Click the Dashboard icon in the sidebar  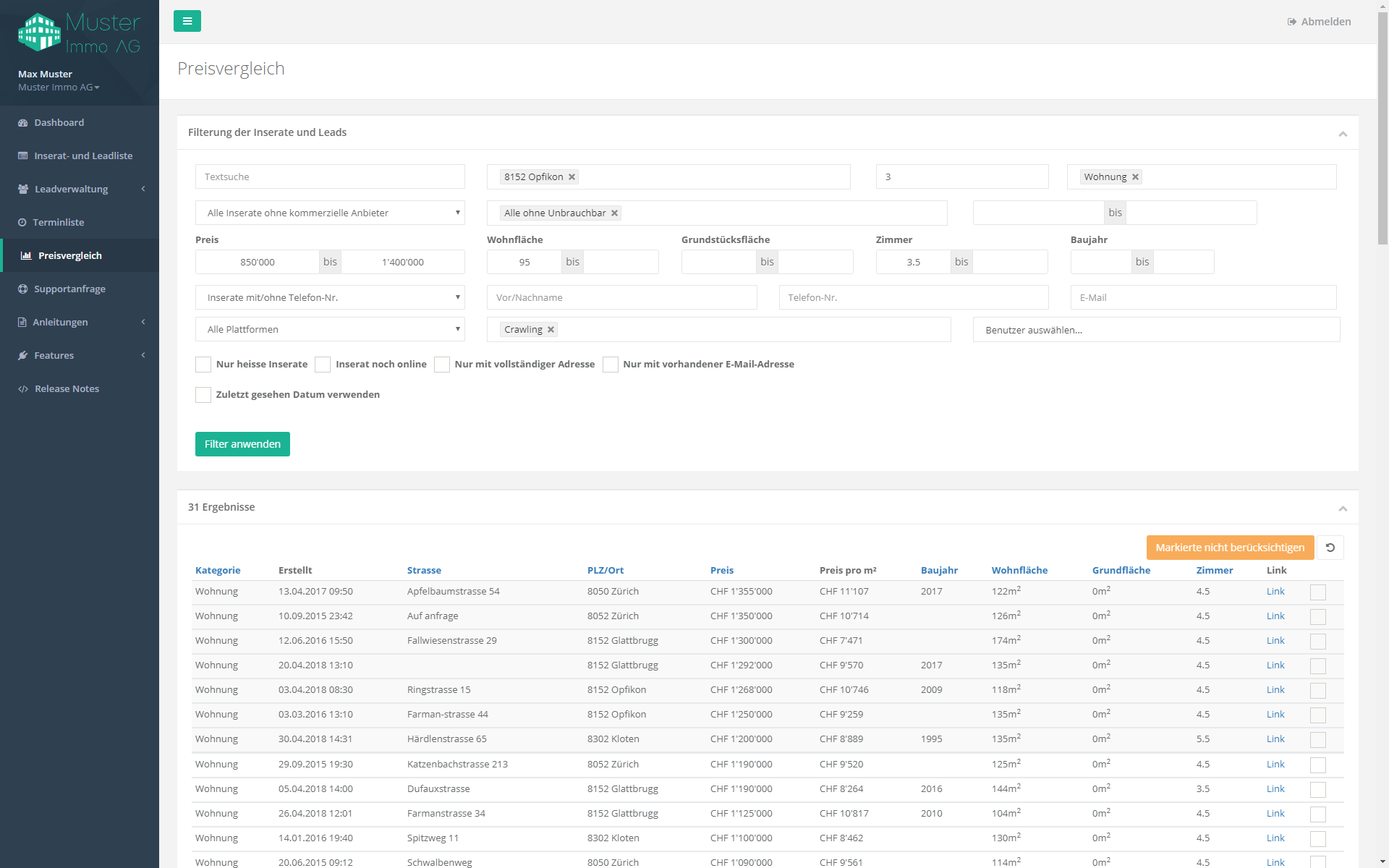point(23,123)
